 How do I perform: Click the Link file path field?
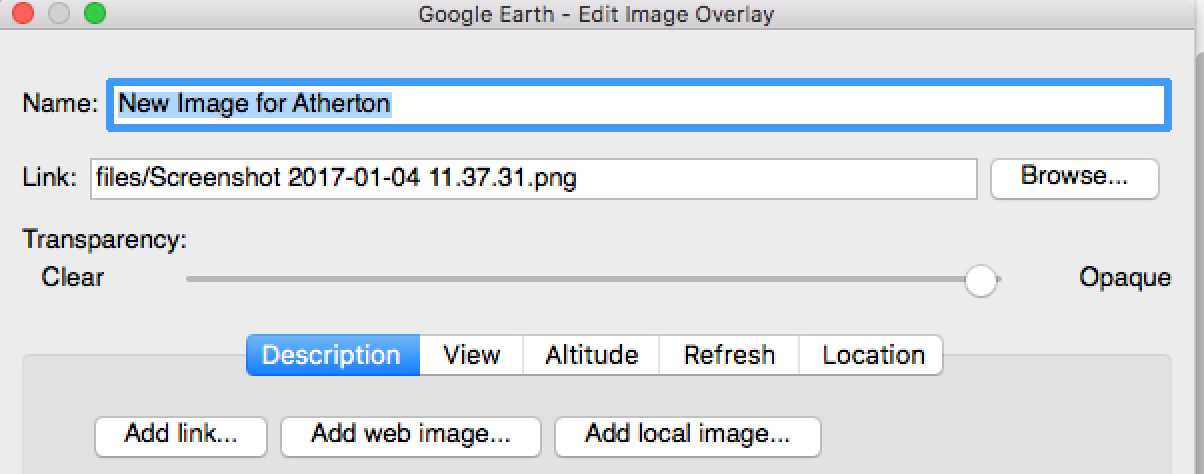pos(533,179)
